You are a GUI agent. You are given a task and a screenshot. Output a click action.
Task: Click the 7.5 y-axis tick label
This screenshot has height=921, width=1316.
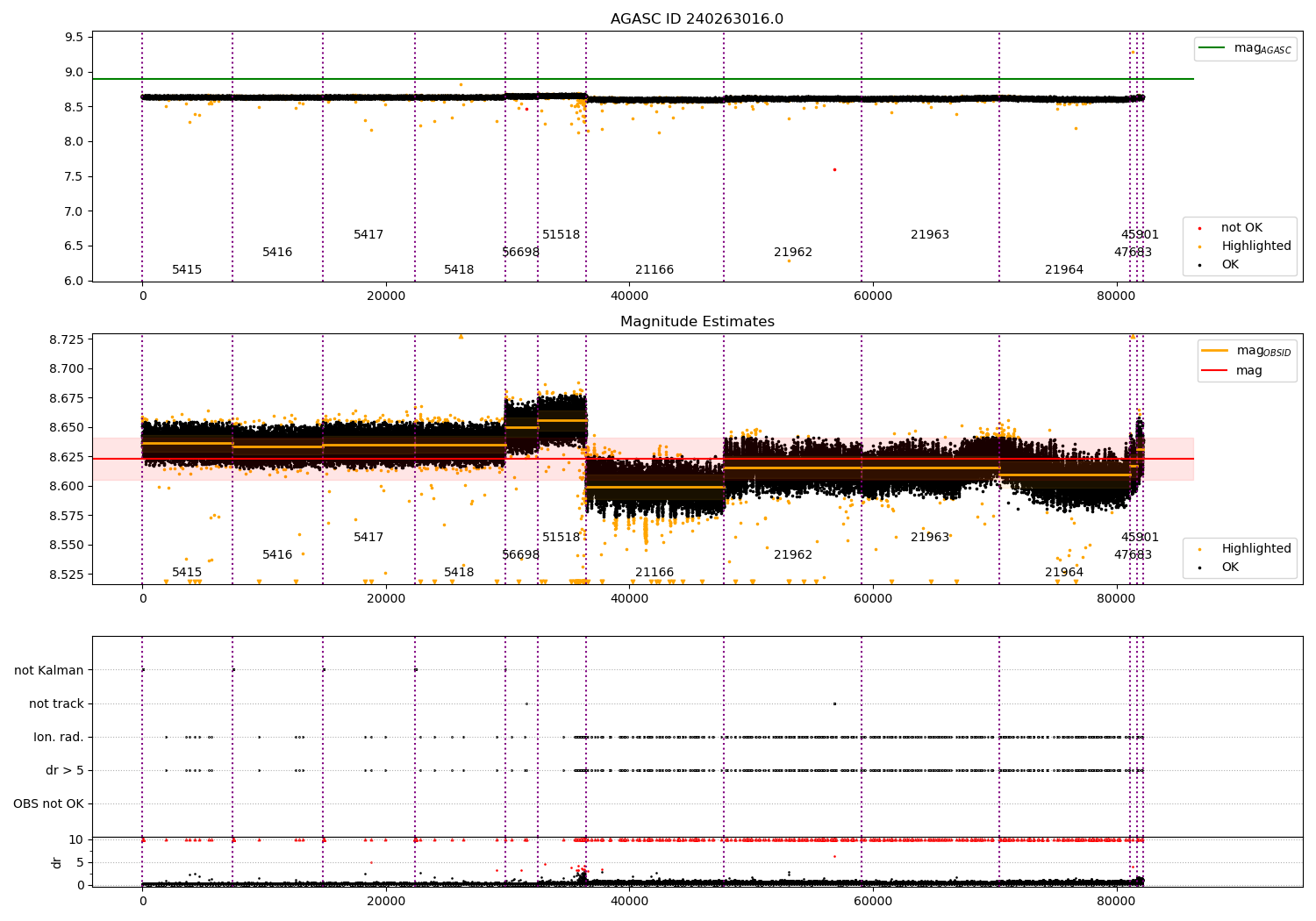click(x=75, y=176)
